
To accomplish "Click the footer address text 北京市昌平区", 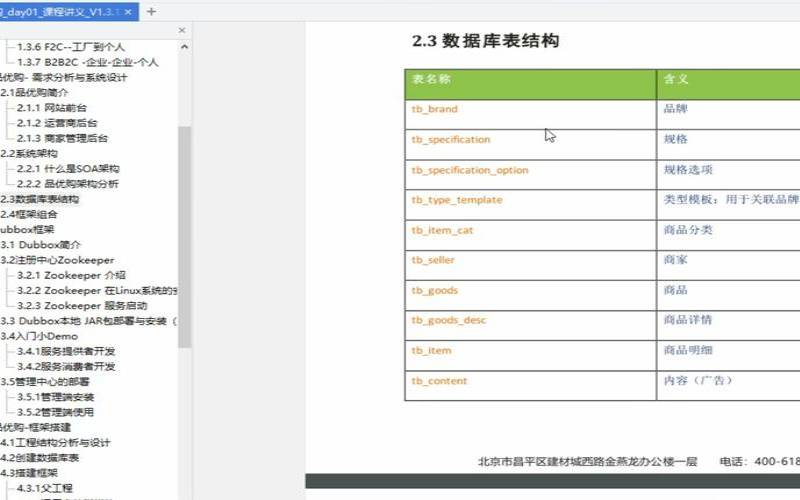I will coord(587,462).
